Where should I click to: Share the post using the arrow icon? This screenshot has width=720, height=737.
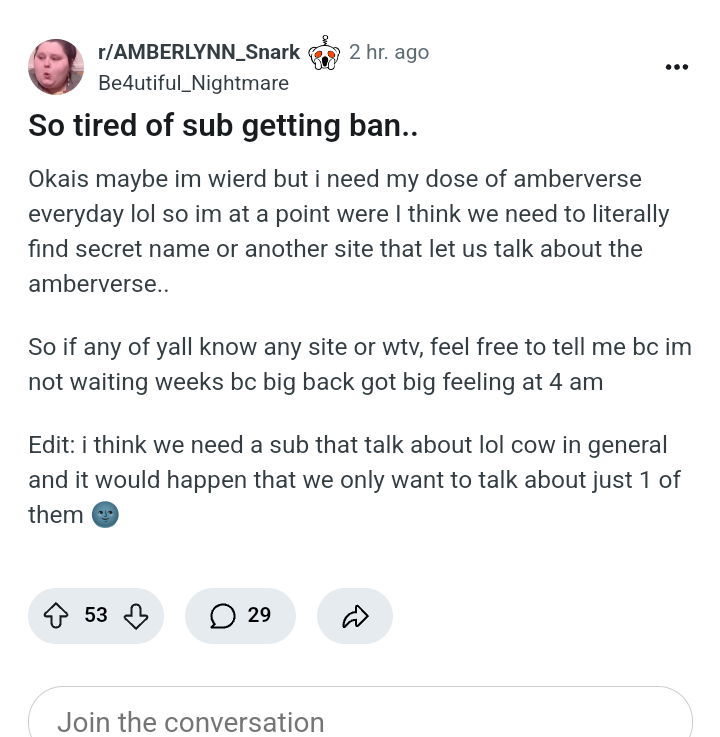(355, 616)
